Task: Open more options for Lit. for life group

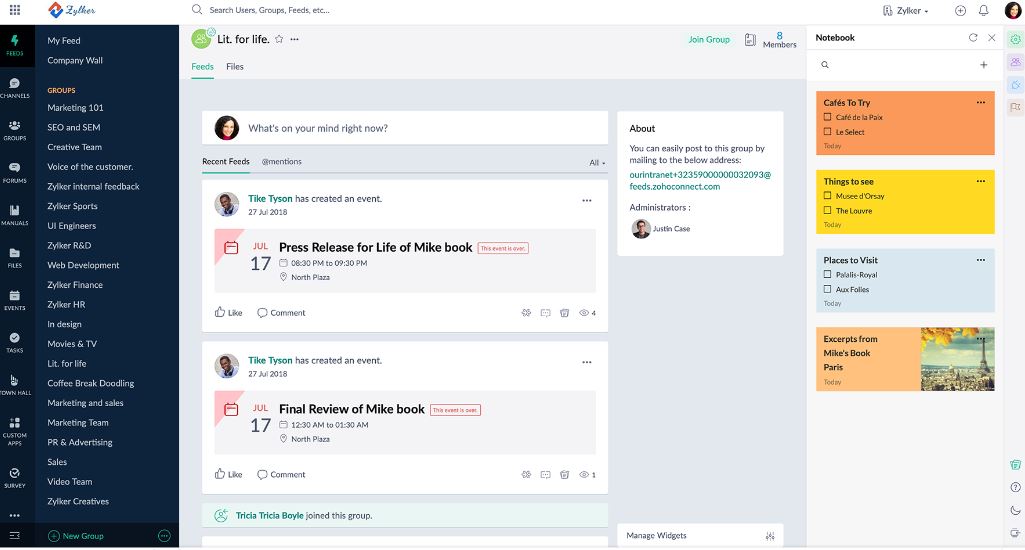Action: pos(295,39)
